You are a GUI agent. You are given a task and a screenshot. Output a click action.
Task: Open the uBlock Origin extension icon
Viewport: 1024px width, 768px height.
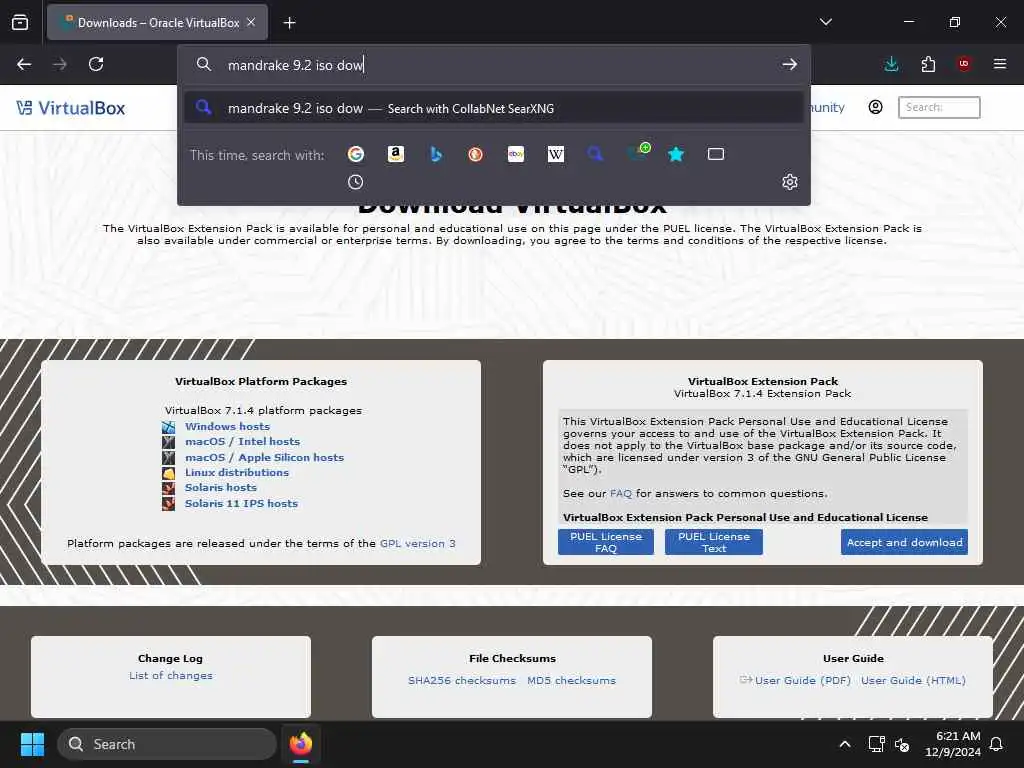click(964, 64)
